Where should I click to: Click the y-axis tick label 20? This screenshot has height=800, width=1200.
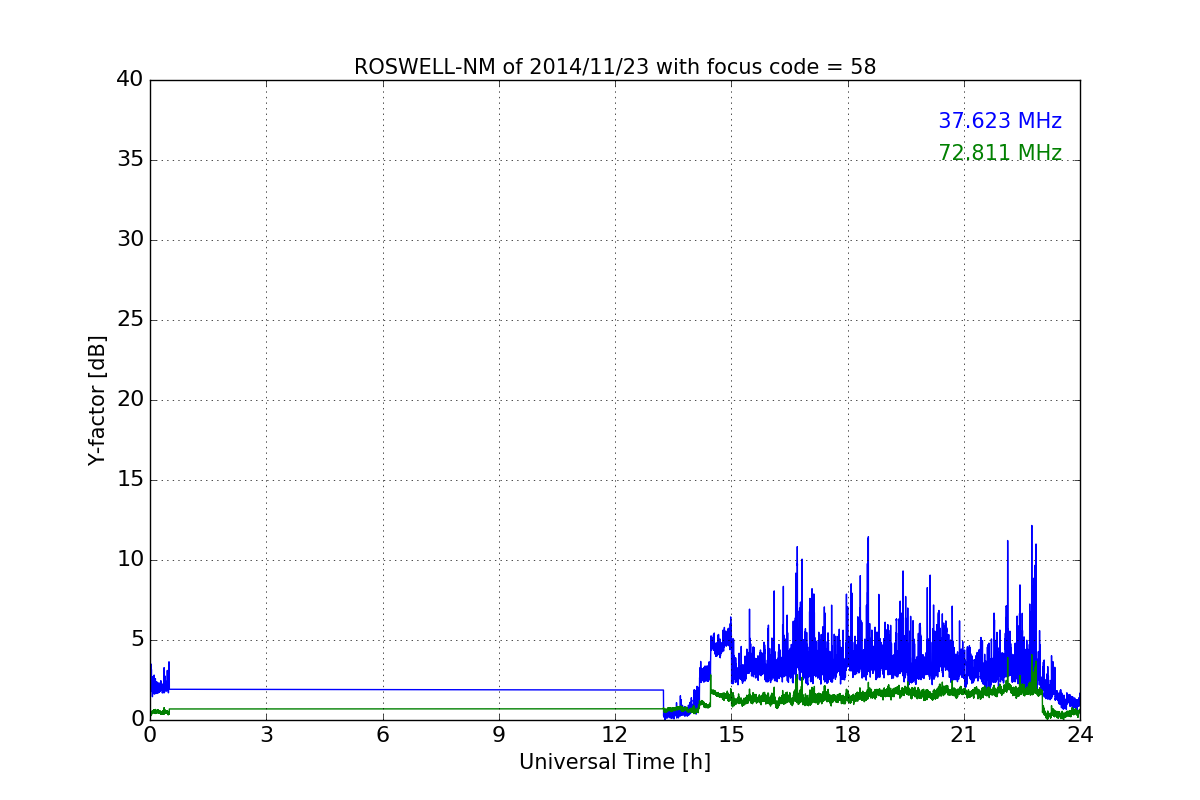130,400
